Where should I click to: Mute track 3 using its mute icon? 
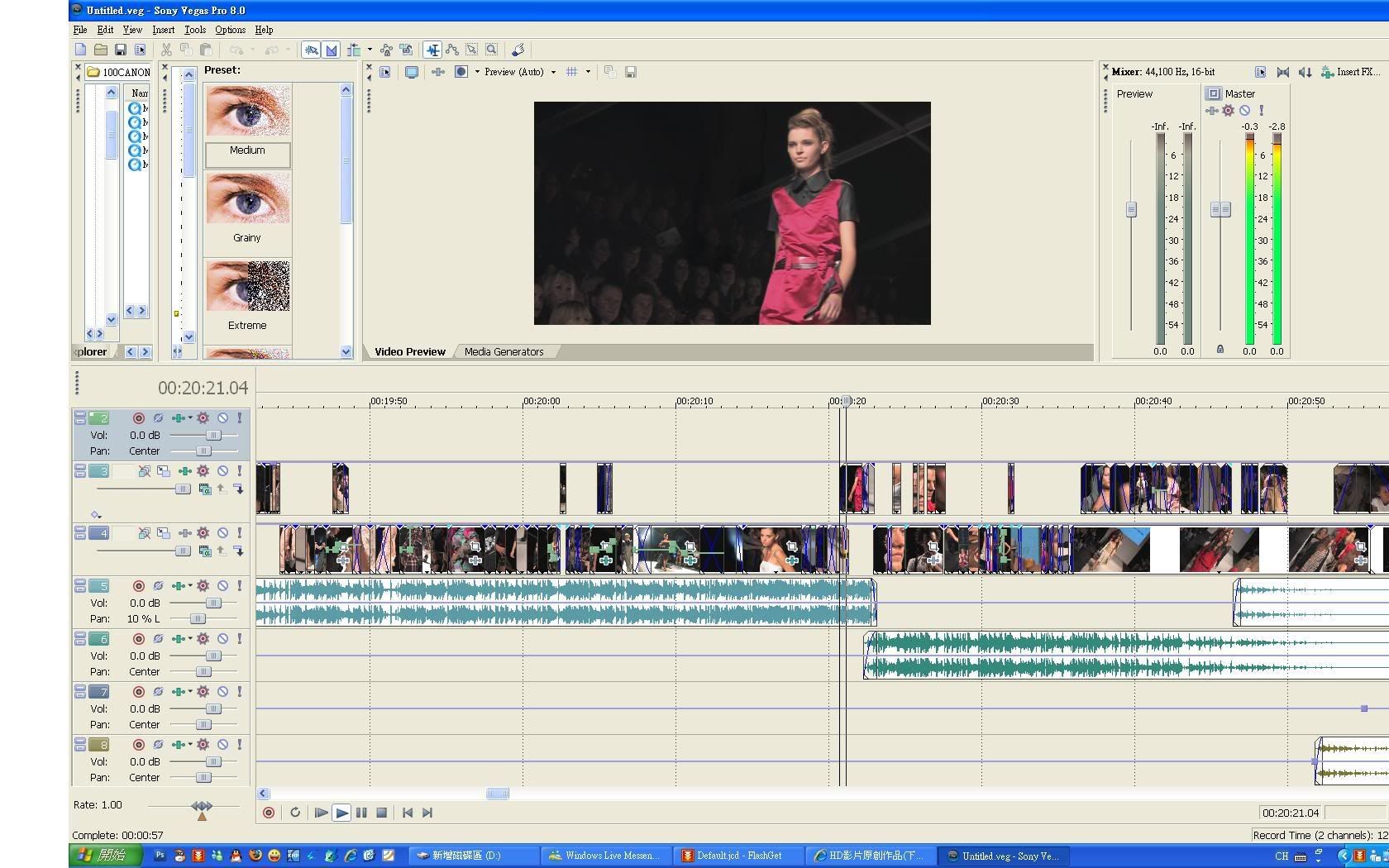[x=222, y=471]
